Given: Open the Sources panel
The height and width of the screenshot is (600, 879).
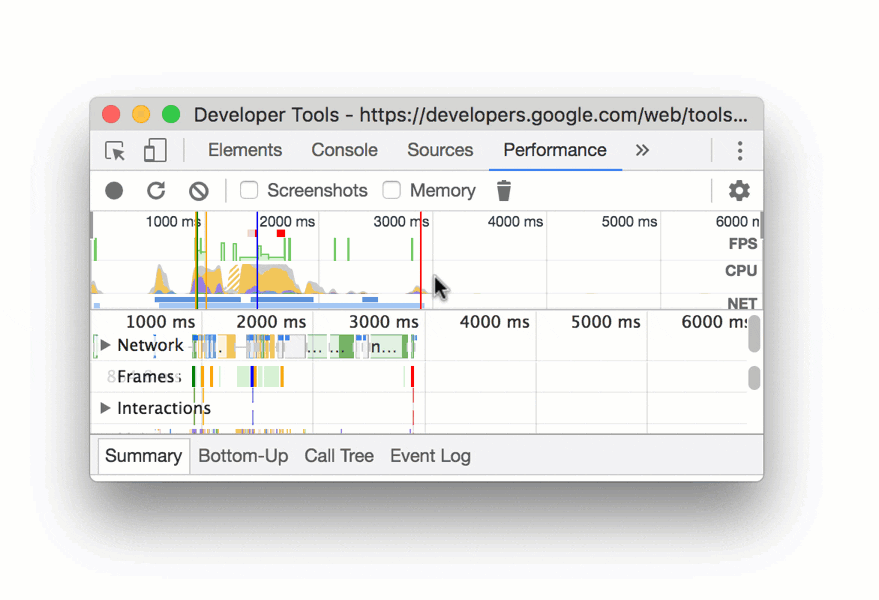Looking at the screenshot, I should [440, 150].
